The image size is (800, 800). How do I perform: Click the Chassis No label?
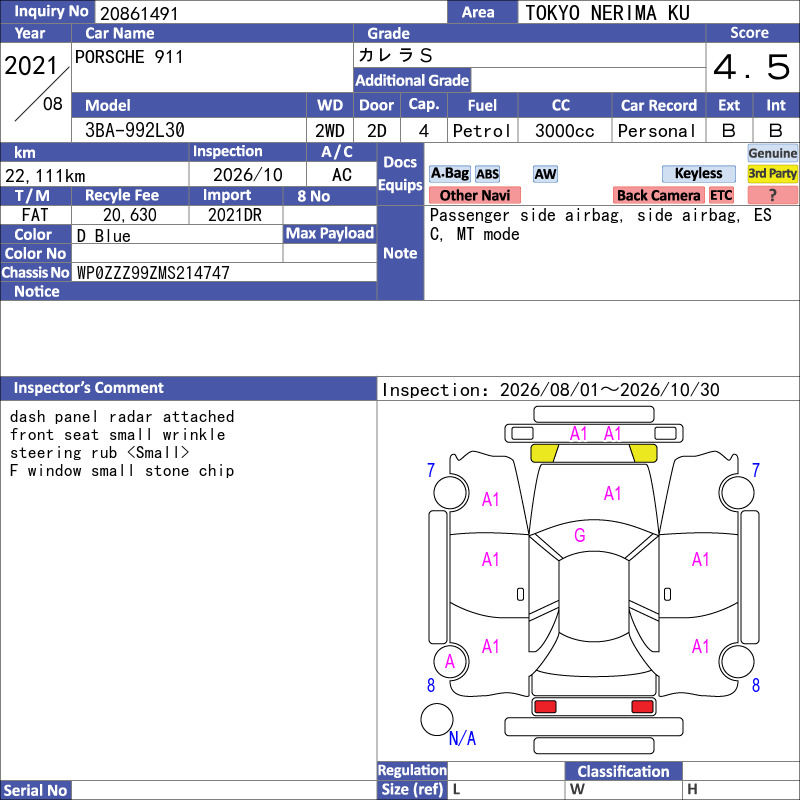pyautogui.click(x=36, y=272)
